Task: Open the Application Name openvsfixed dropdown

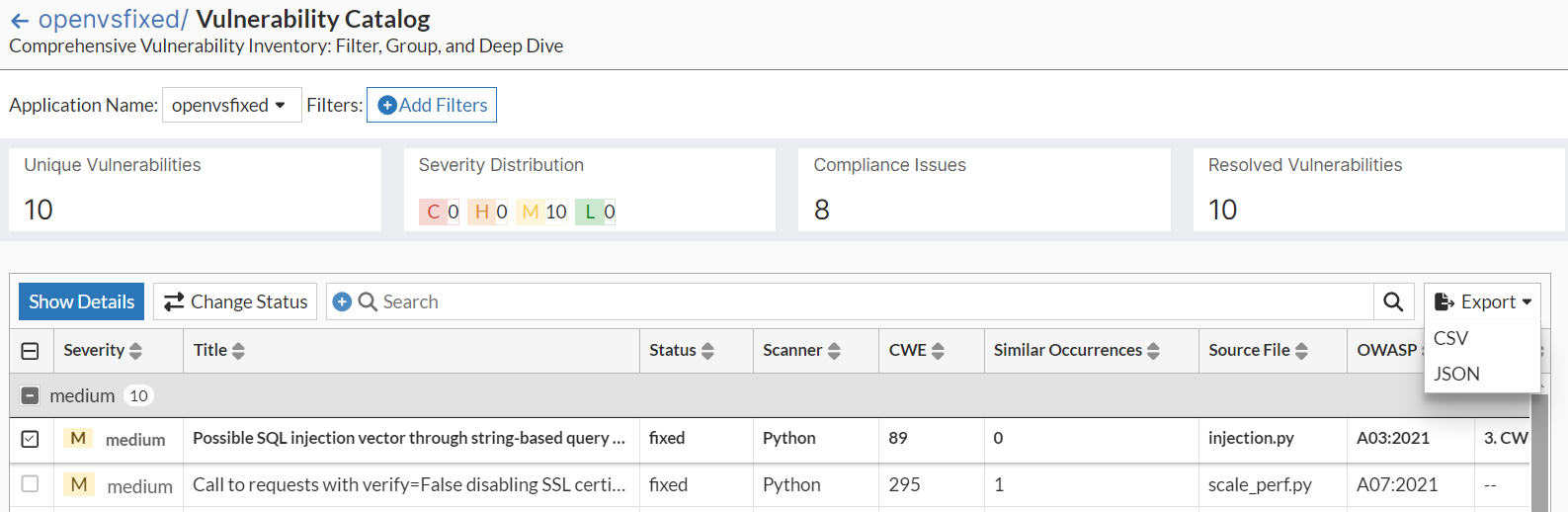Action: [x=231, y=106]
